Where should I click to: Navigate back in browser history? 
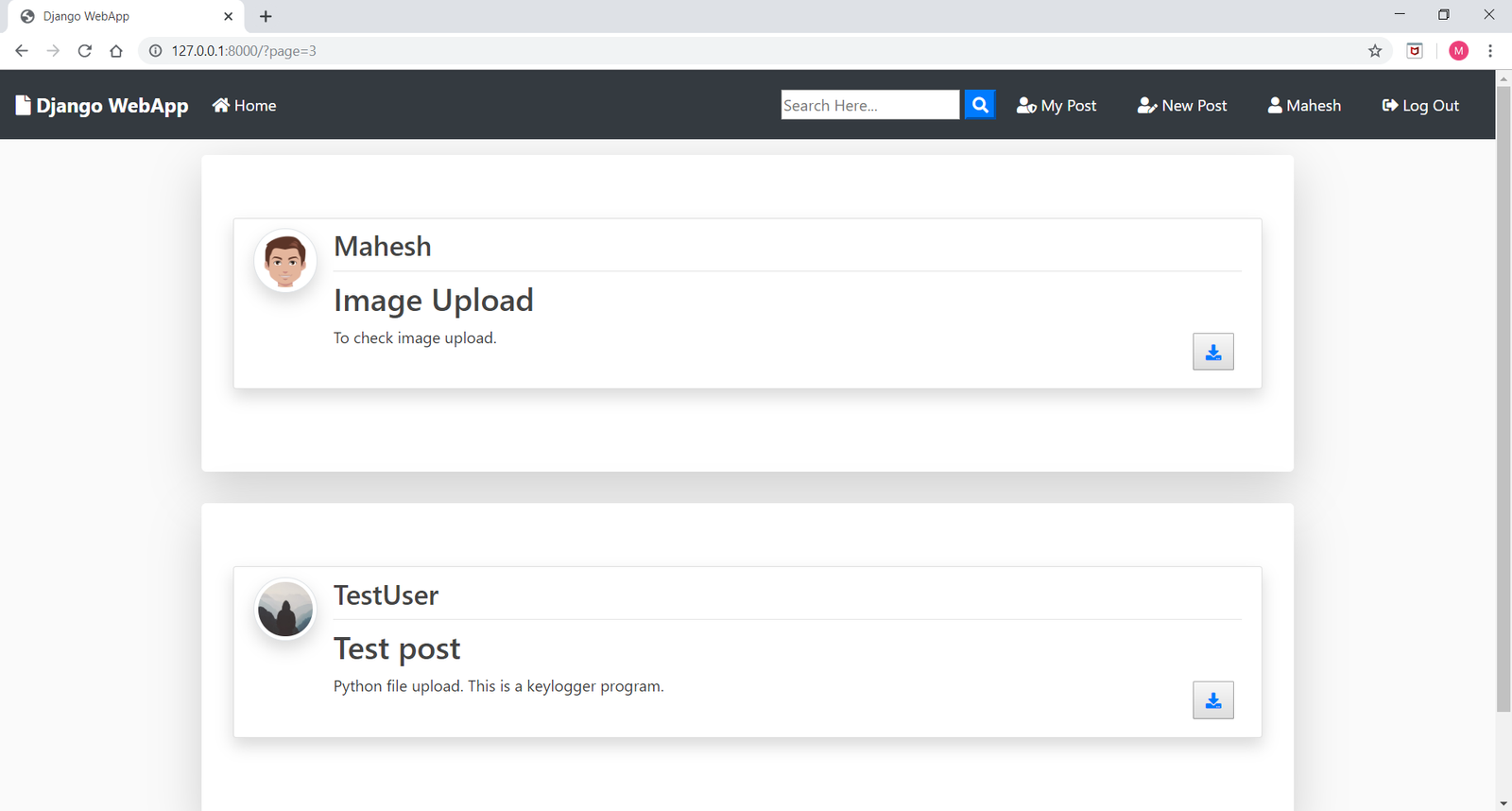(22, 51)
